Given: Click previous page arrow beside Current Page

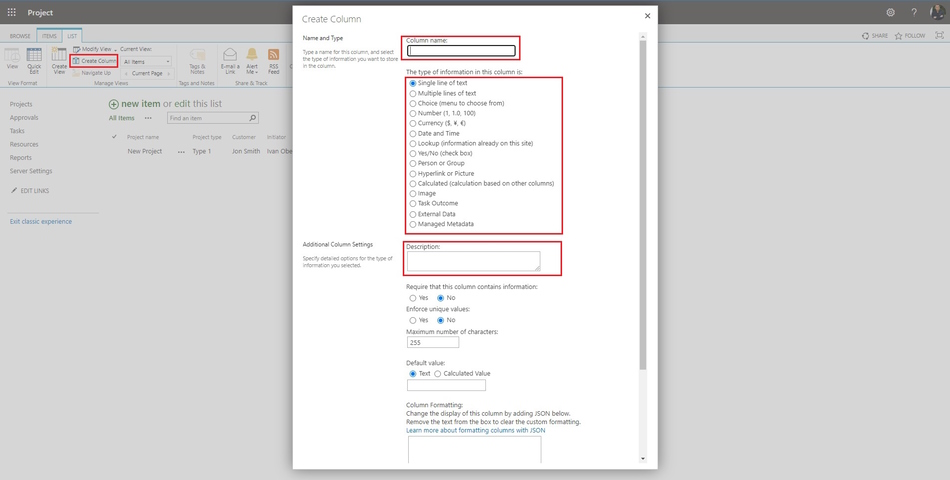Looking at the screenshot, I should pyautogui.click(x=125, y=73).
